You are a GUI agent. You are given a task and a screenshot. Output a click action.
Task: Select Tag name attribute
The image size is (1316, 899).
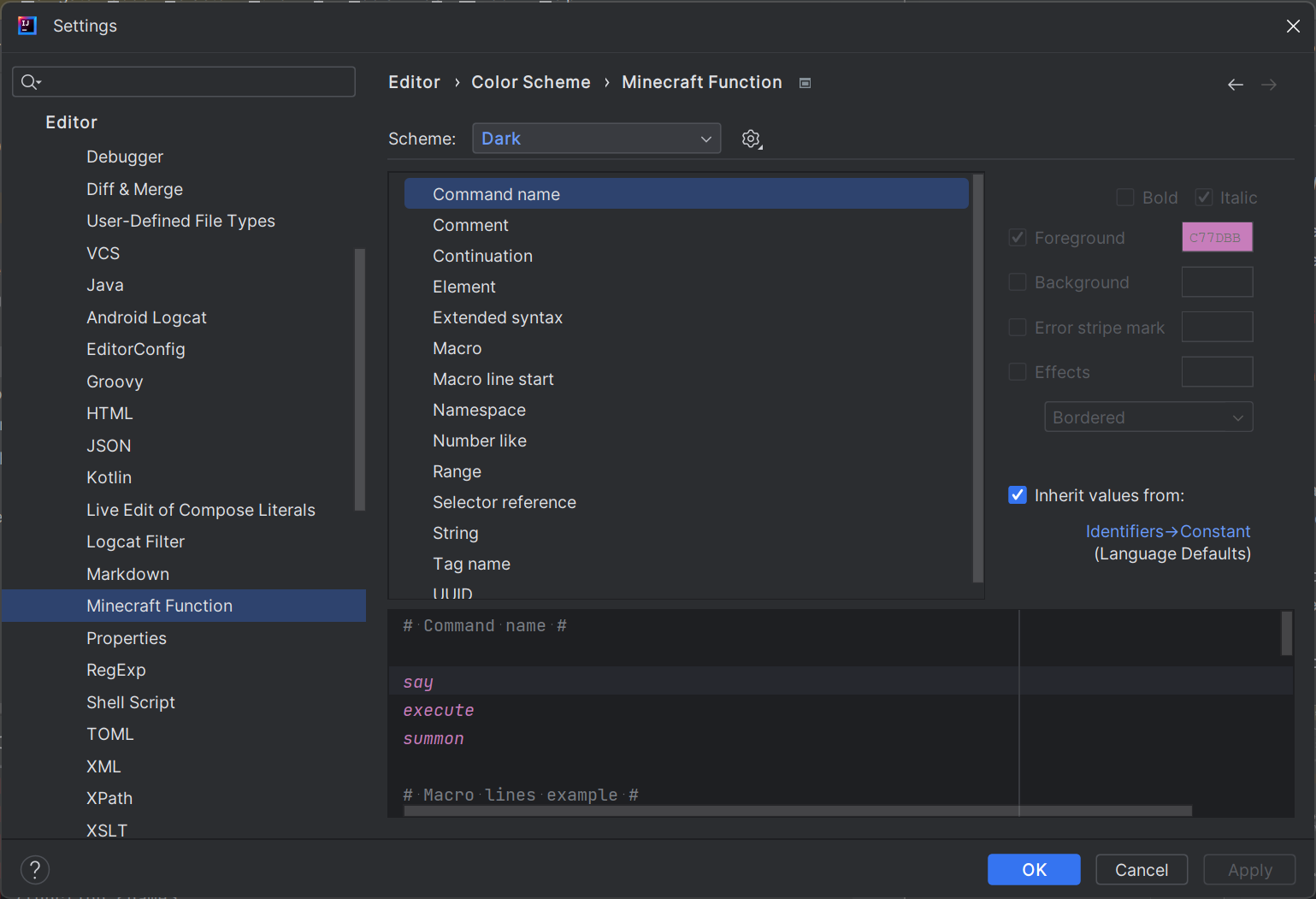coord(686,564)
